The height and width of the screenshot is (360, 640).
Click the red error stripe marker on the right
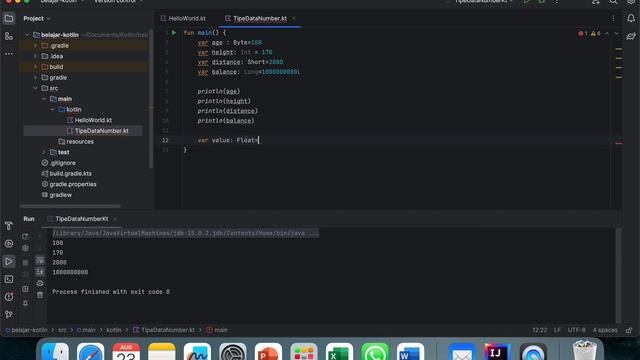[x=619, y=143]
